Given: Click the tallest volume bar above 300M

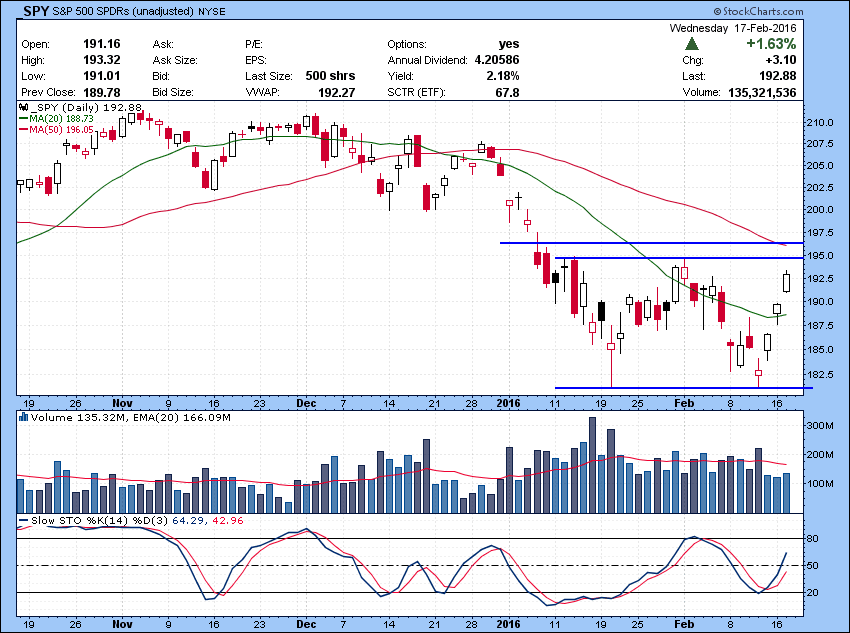Looking at the screenshot, I should point(593,465).
